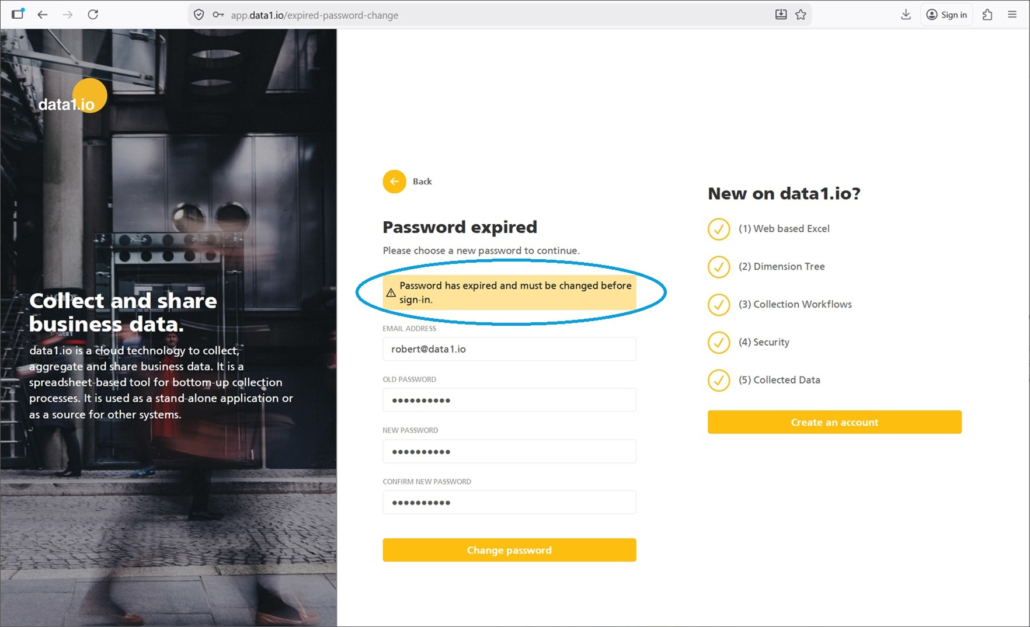This screenshot has height=627, width=1030.
Task: Reload the page with the refresh icon
Action: (x=93, y=15)
